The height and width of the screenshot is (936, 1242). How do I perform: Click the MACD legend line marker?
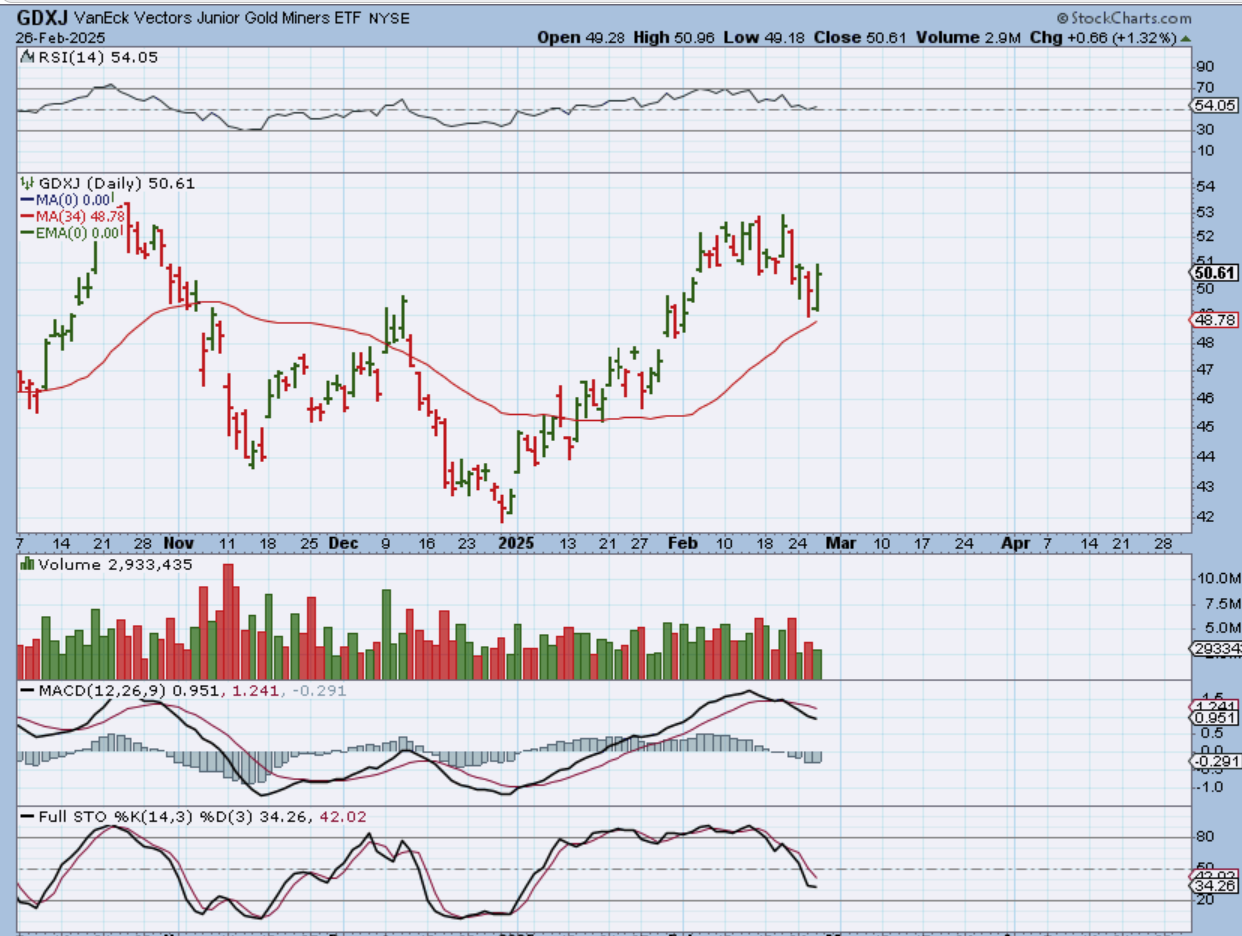pyautogui.click(x=27, y=691)
